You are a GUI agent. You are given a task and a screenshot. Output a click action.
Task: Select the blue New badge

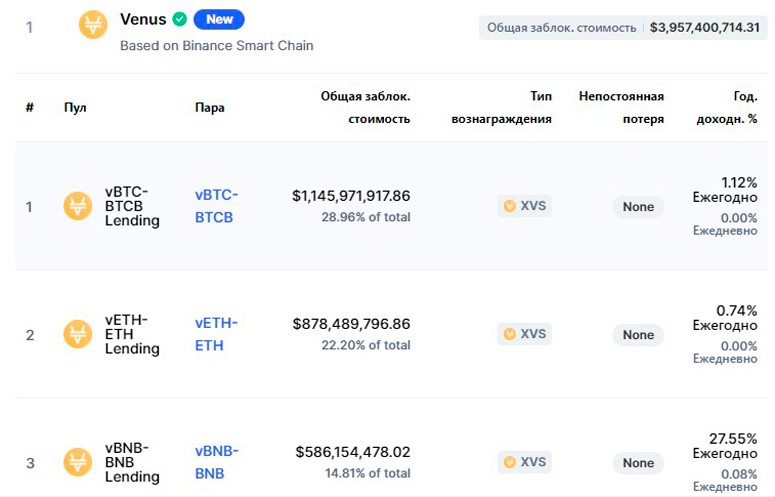(219, 19)
